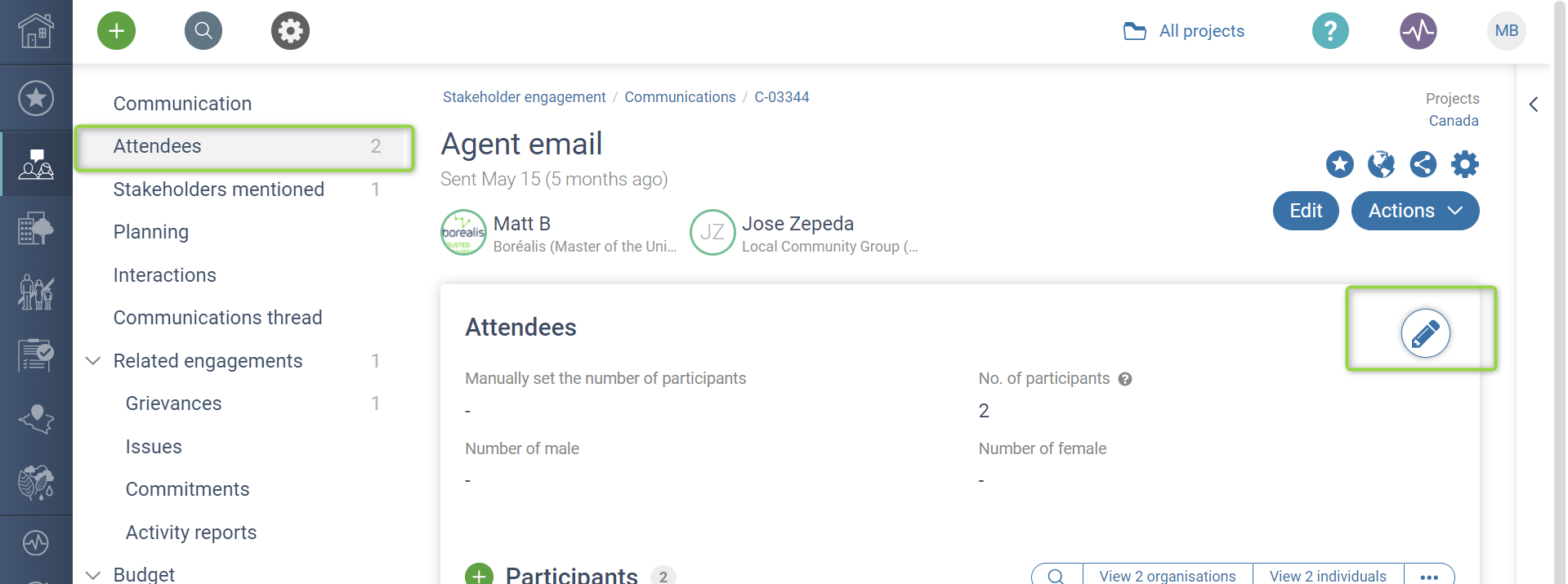
Task: Open the home icon in left sidebar
Action: pos(36,32)
